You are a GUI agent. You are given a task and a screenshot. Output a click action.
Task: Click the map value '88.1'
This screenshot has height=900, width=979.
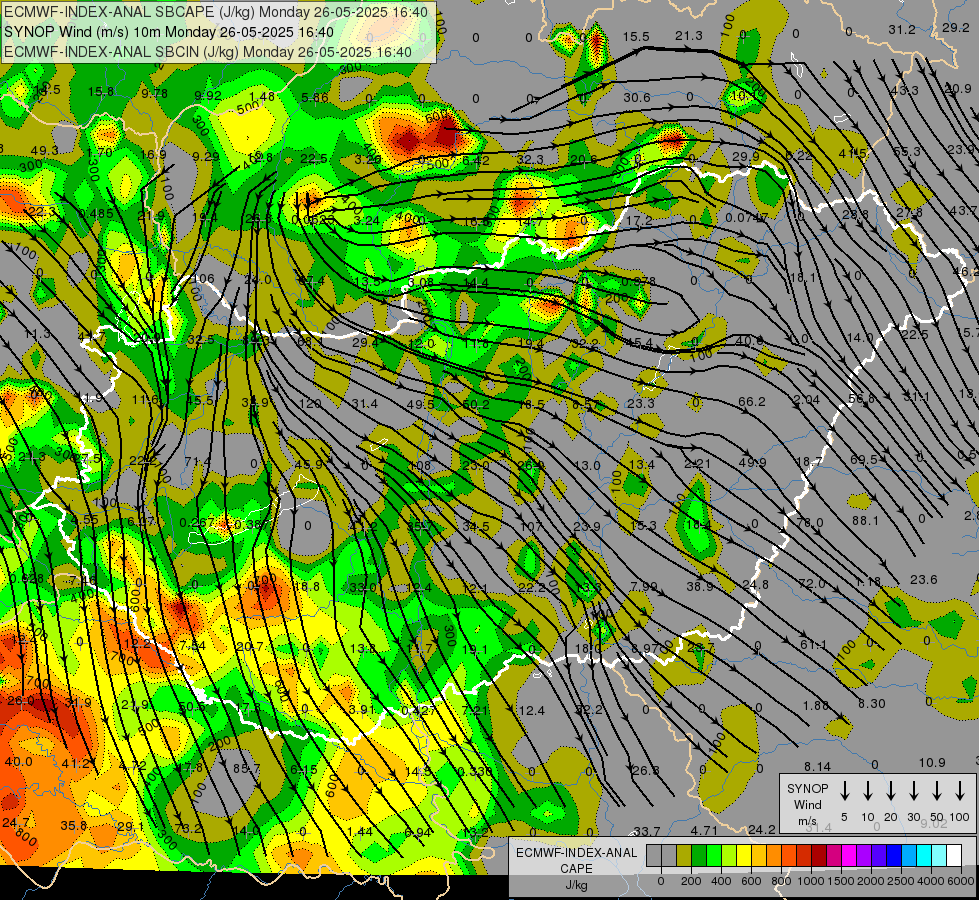(x=865, y=520)
